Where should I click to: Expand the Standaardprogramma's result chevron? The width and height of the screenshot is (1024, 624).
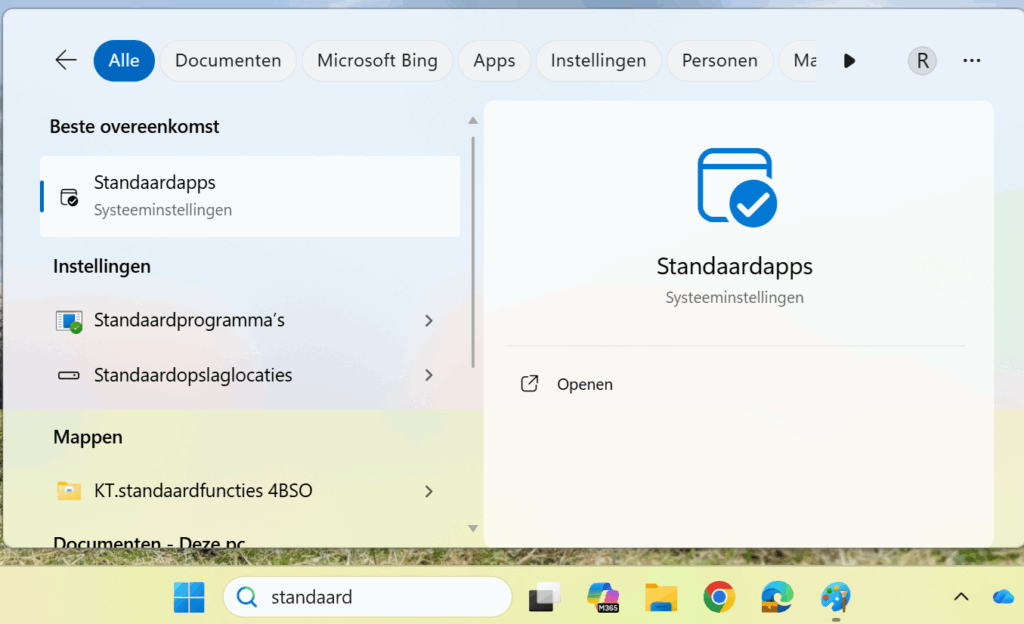click(429, 321)
